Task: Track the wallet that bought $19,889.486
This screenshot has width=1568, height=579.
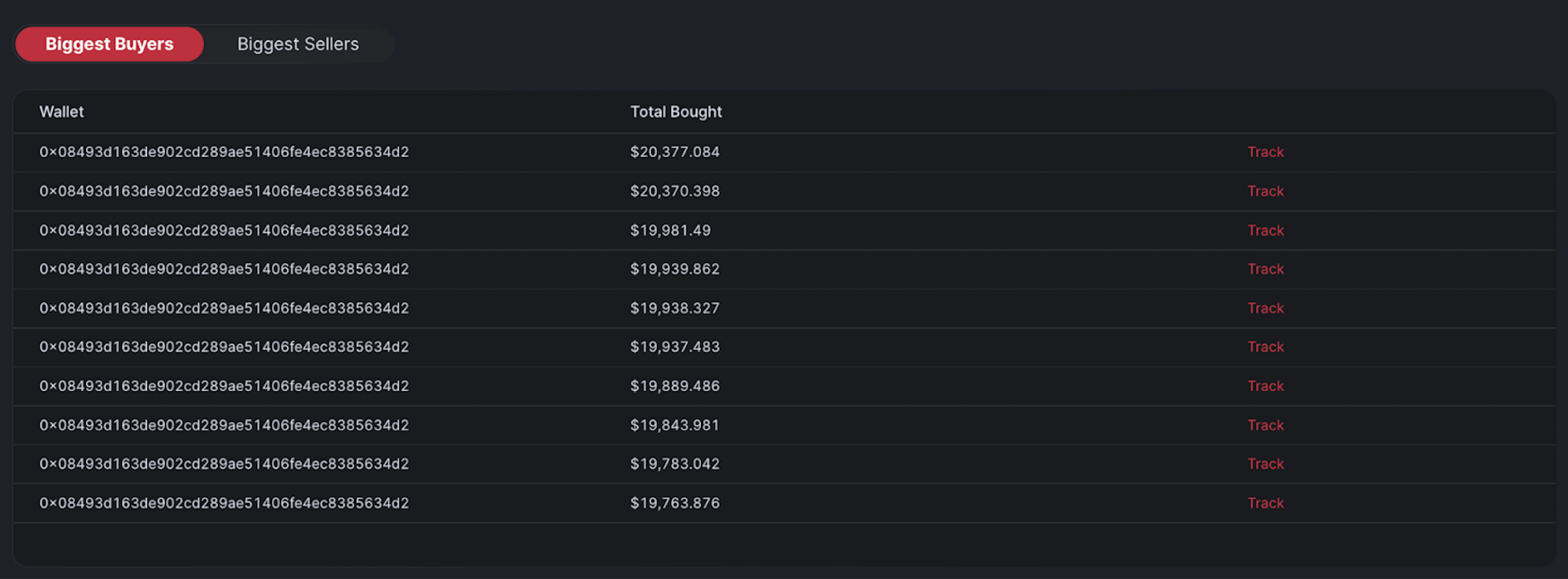Action: 1265,386
